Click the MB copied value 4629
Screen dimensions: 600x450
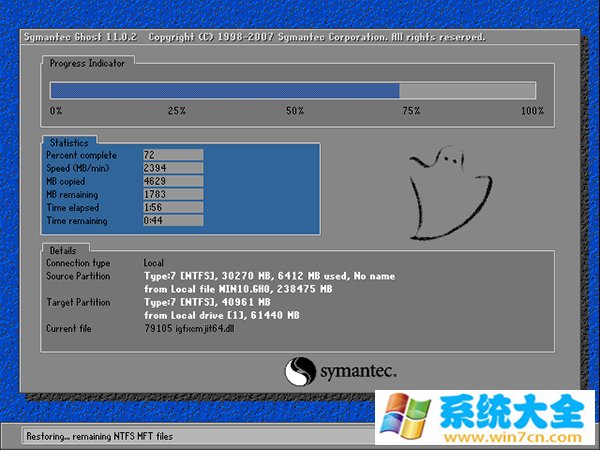tap(173, 181)
